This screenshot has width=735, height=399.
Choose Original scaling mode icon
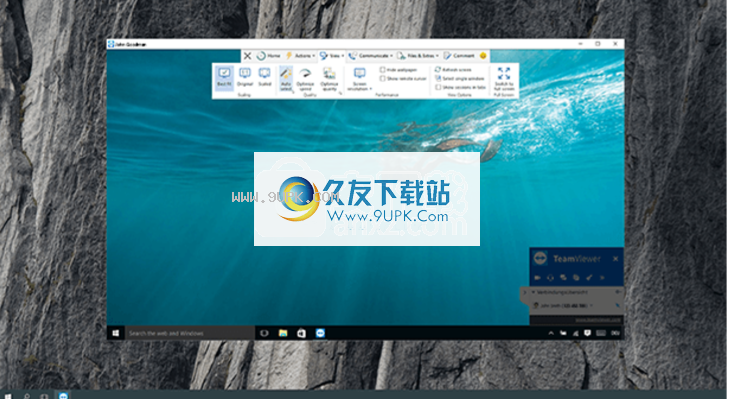pos(244,74)
